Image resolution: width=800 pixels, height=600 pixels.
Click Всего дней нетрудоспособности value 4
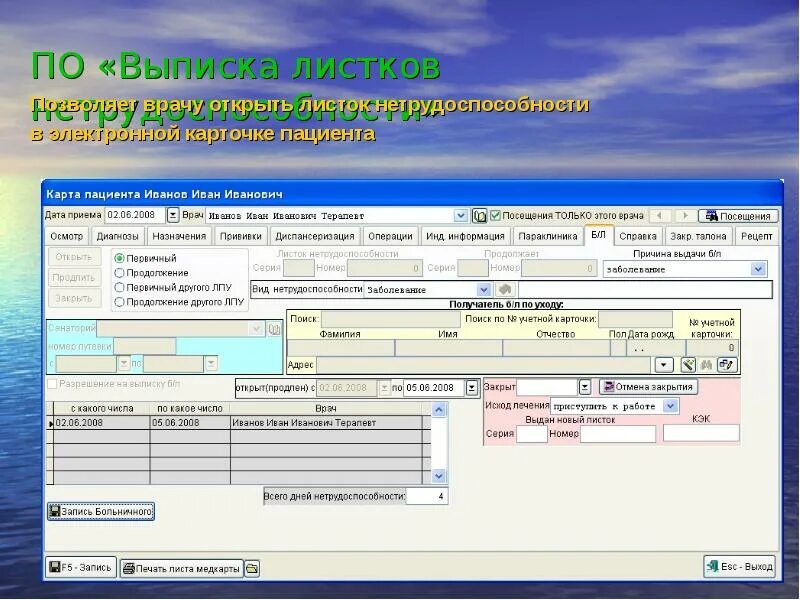(x=427, y=496)
